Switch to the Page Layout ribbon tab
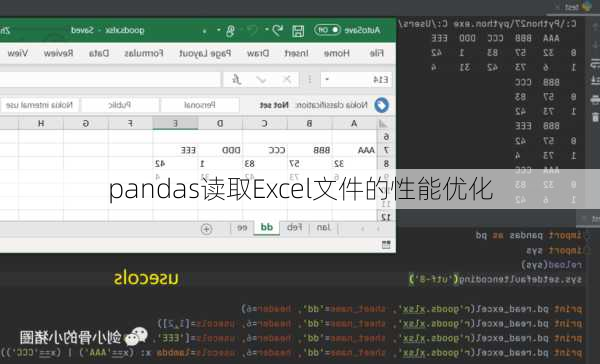Viewport: 600px width, 364px height. click(x=205, y=53)
